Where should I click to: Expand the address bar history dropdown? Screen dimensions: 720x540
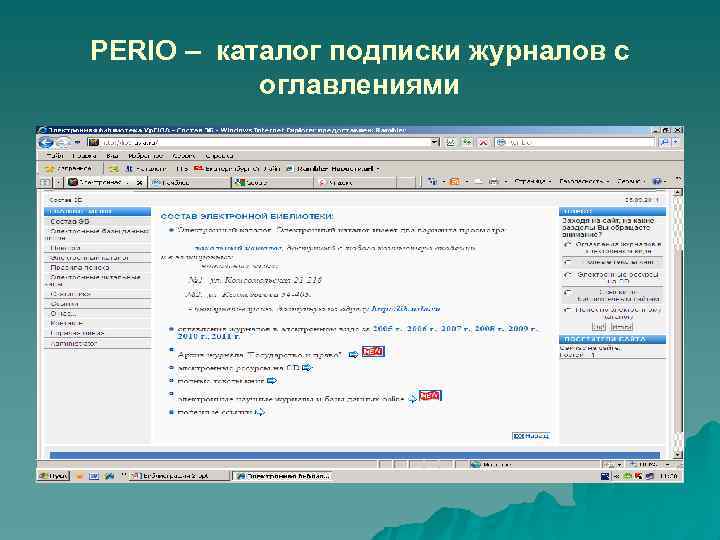(435, 143)
